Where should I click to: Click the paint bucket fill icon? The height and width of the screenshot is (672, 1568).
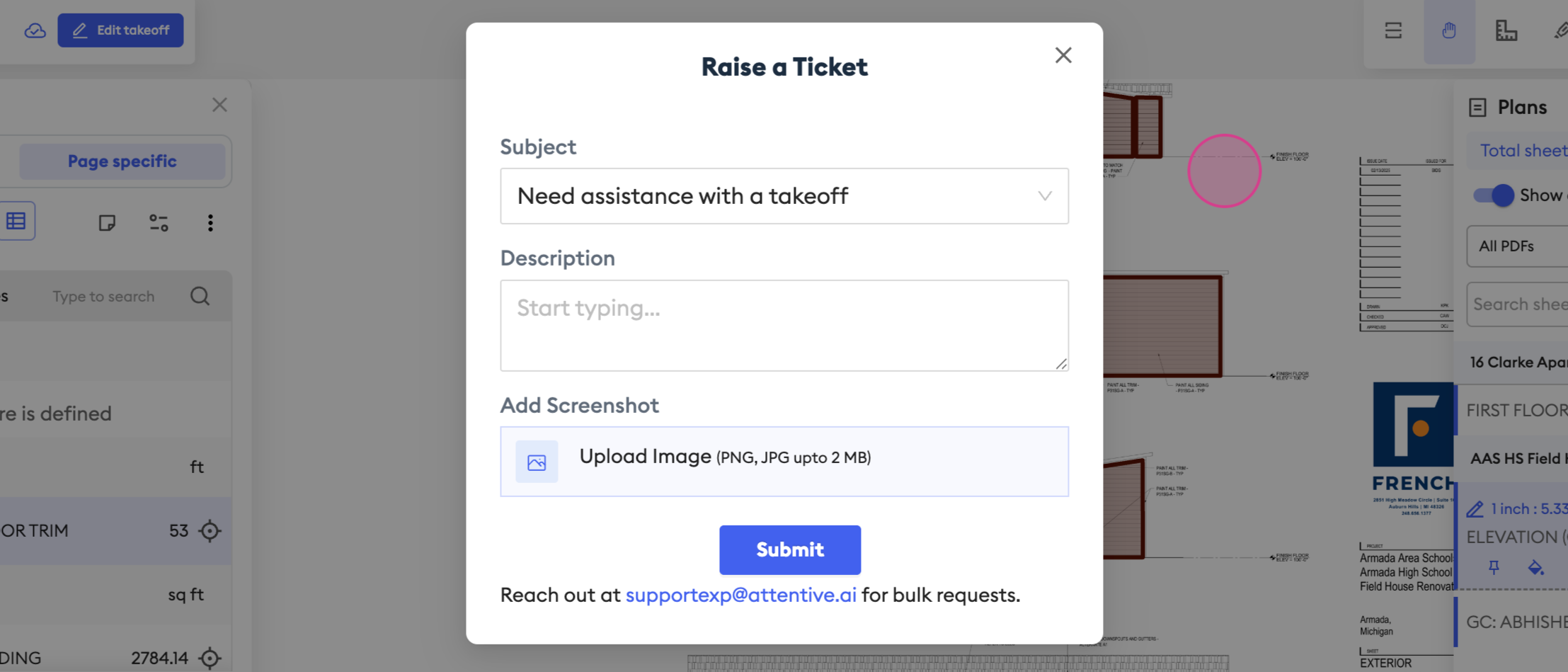click(x=1535, y=567)
